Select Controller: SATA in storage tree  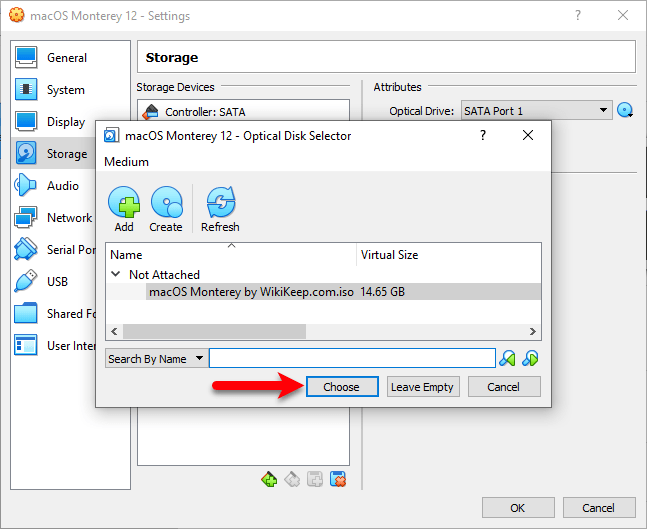point(243,111)
